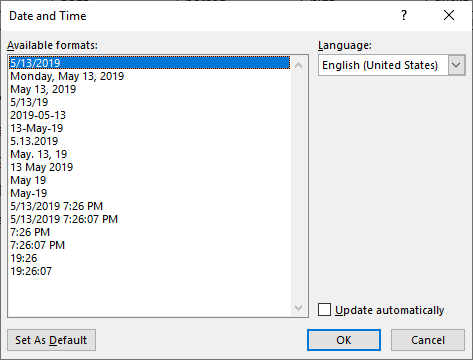Screen dimensions: 473x360
Task: Select the 13 May 2019 format
Action: pyautogui.click(x=42, y=167)
